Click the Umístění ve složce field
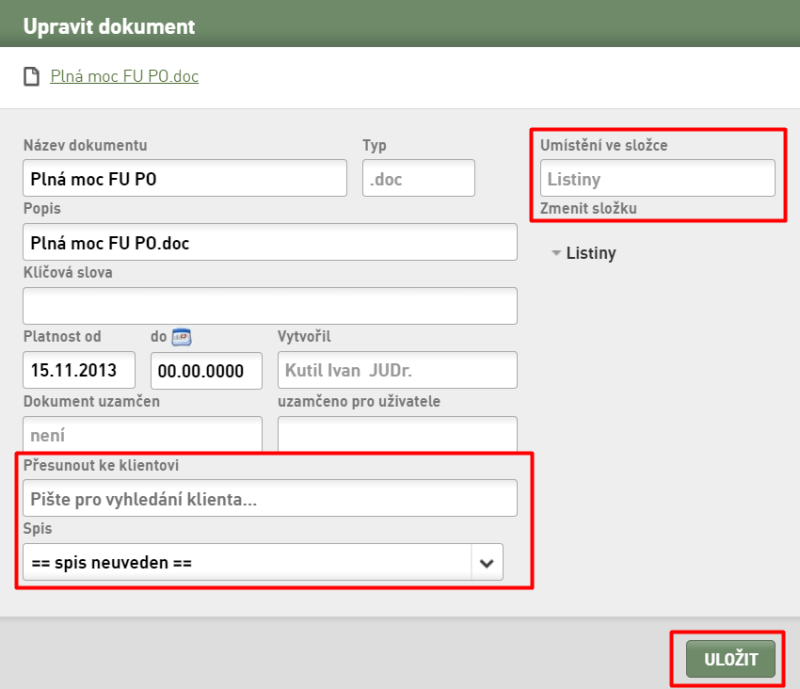The width and height of the screenshot is (800, 689). click(658, 178)
